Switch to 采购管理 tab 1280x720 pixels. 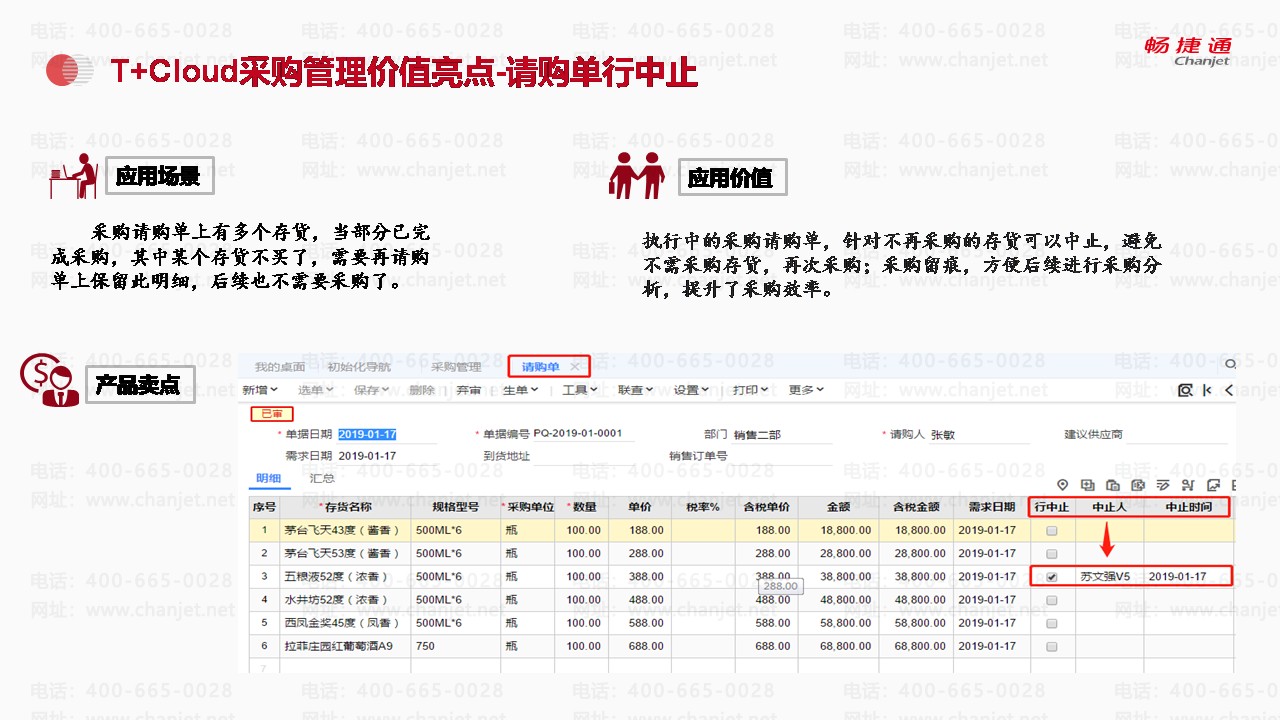click(x=456, y=367)
